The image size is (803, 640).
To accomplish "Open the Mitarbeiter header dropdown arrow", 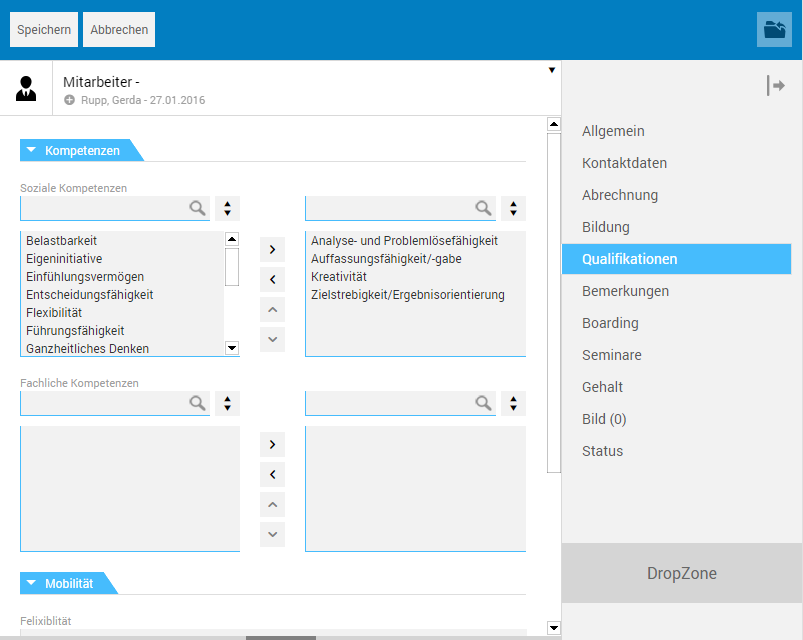I will pos(551,70).
